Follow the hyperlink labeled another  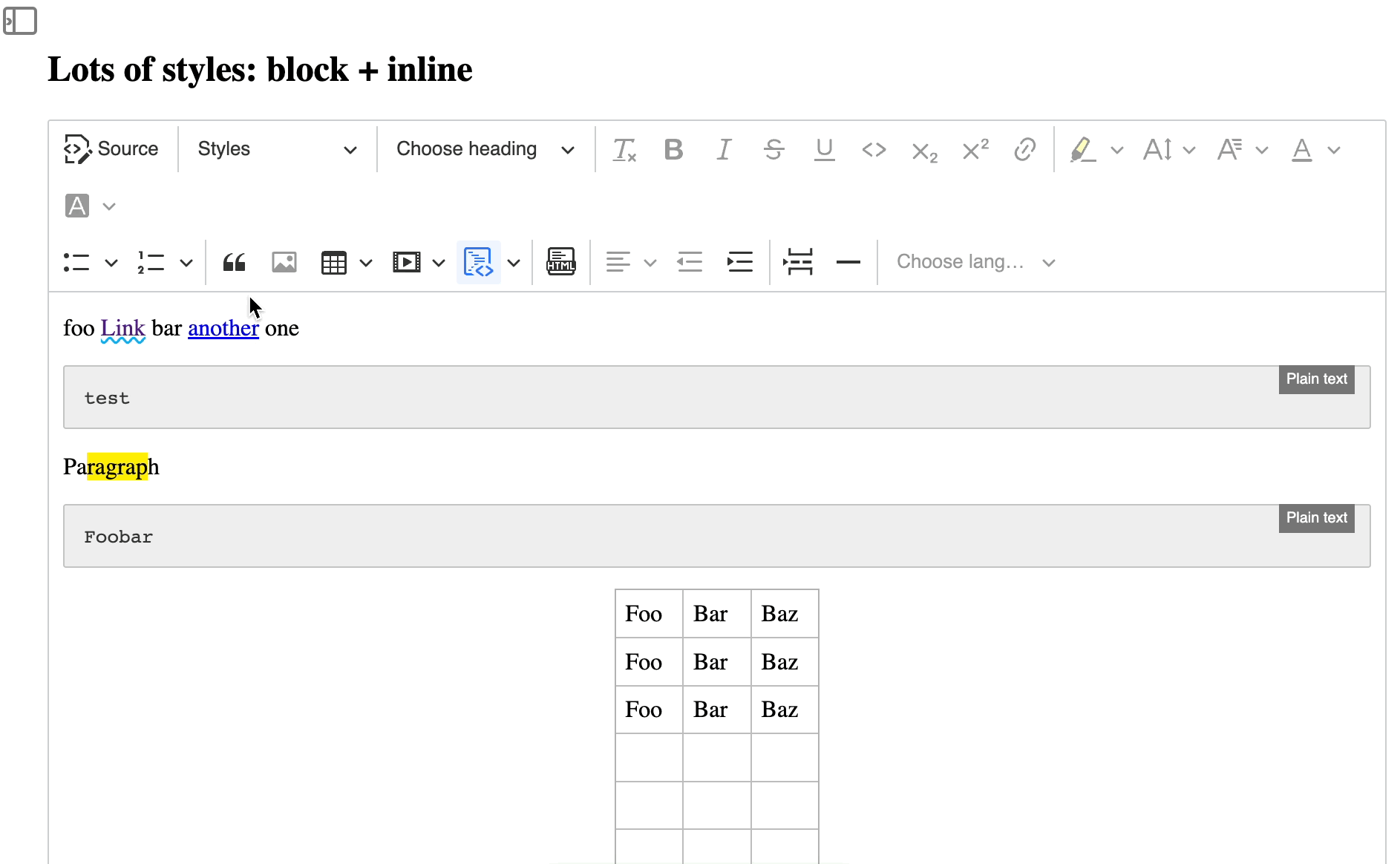click(223, 328)
